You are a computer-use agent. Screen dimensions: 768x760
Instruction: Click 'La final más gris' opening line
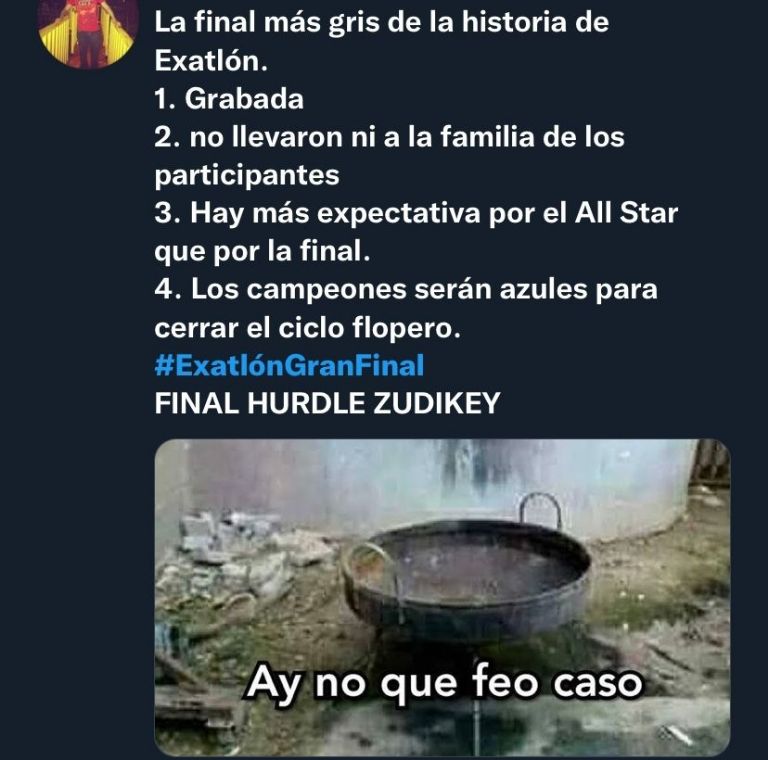(x=382, y=23)
